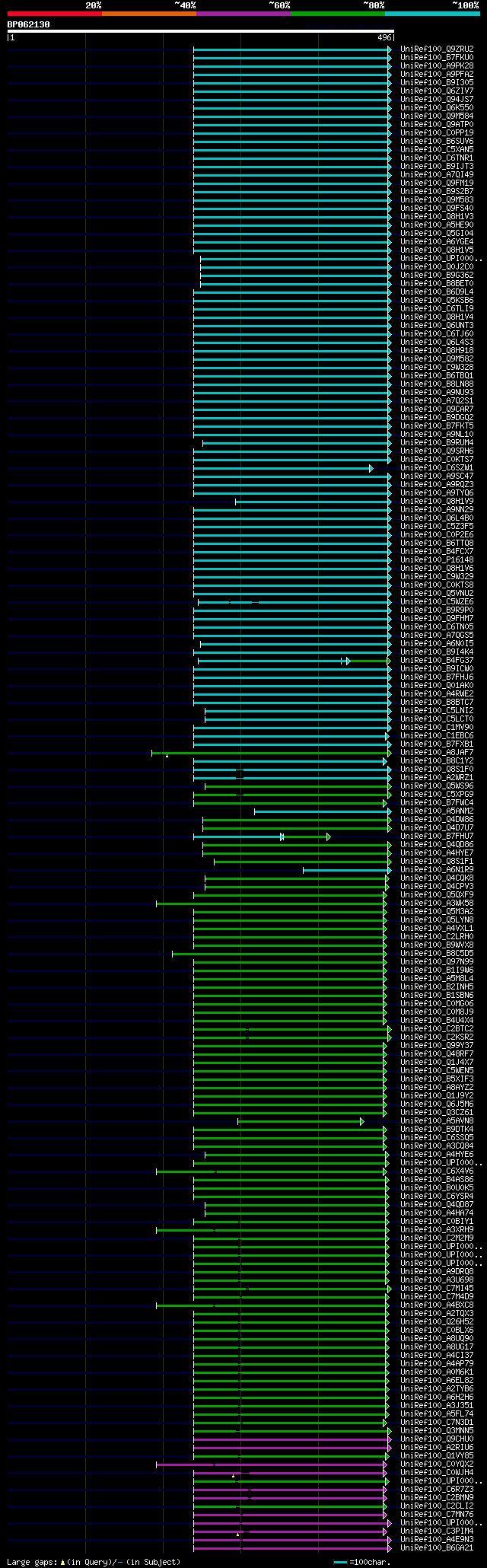Select the UniRef100_B8BET0 label
This screenshot has height=1568, width=487.
point(437,283)
